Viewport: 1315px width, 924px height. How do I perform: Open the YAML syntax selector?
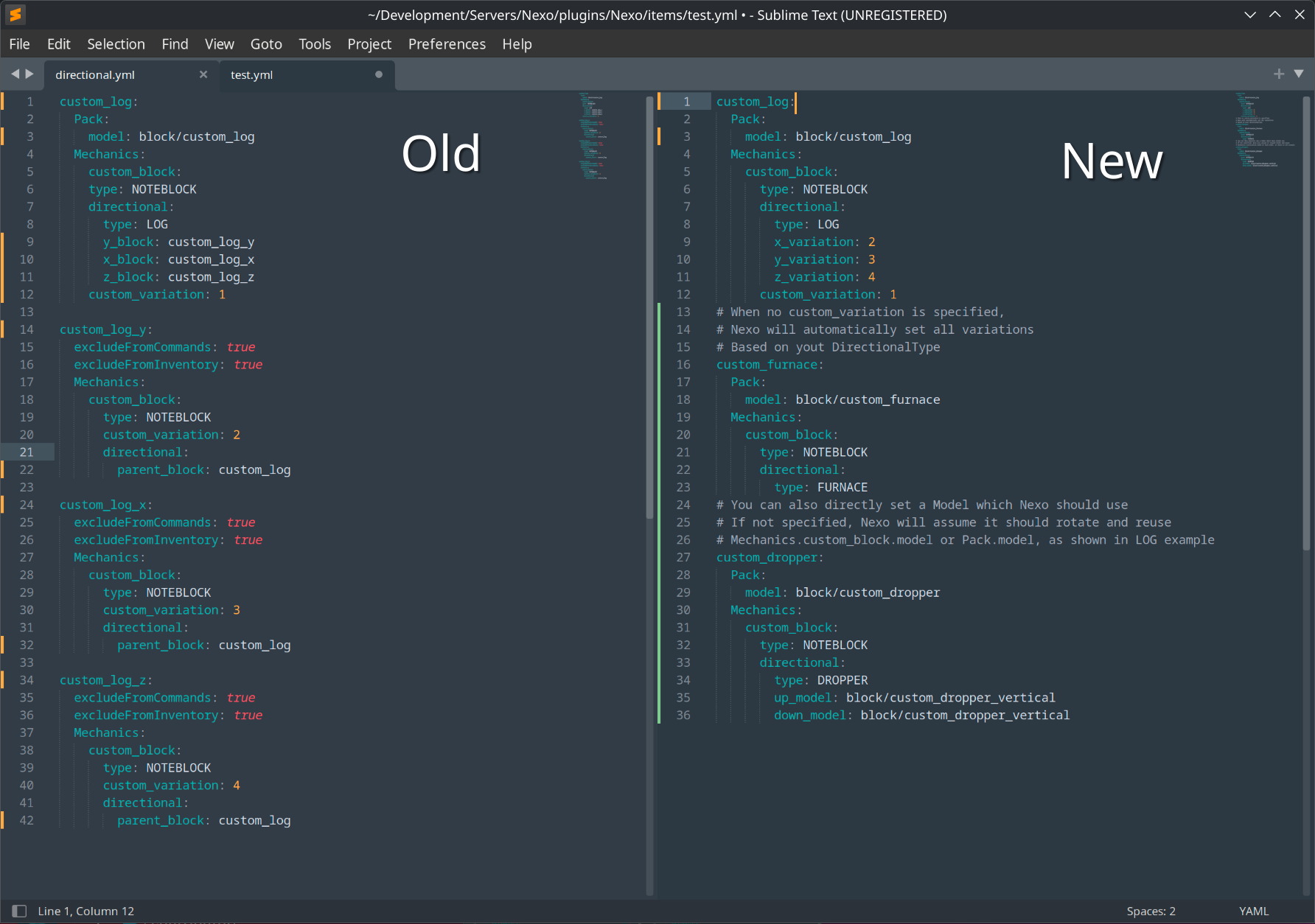point(1253,911)
